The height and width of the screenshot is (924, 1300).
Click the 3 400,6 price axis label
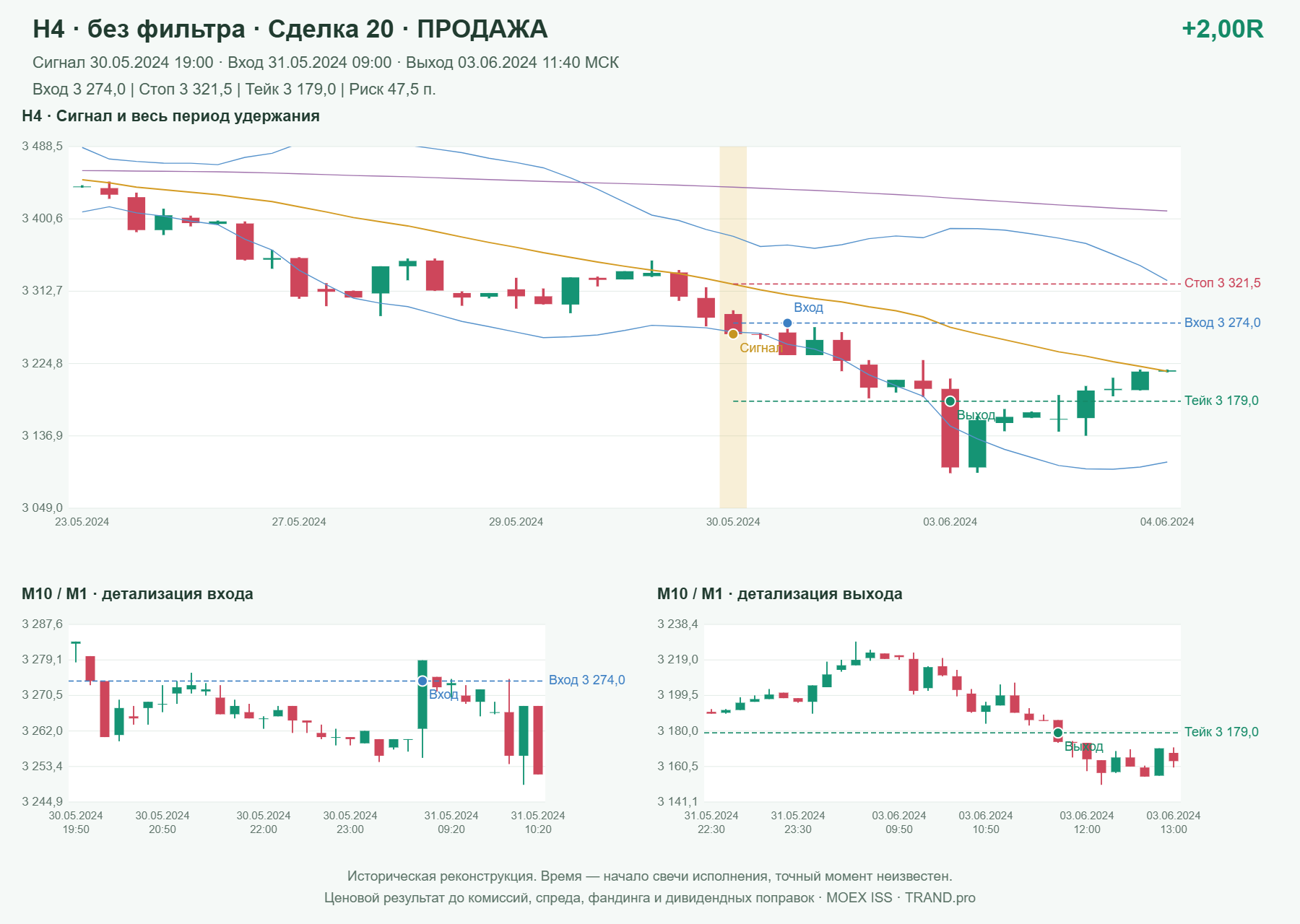(43, 219)
